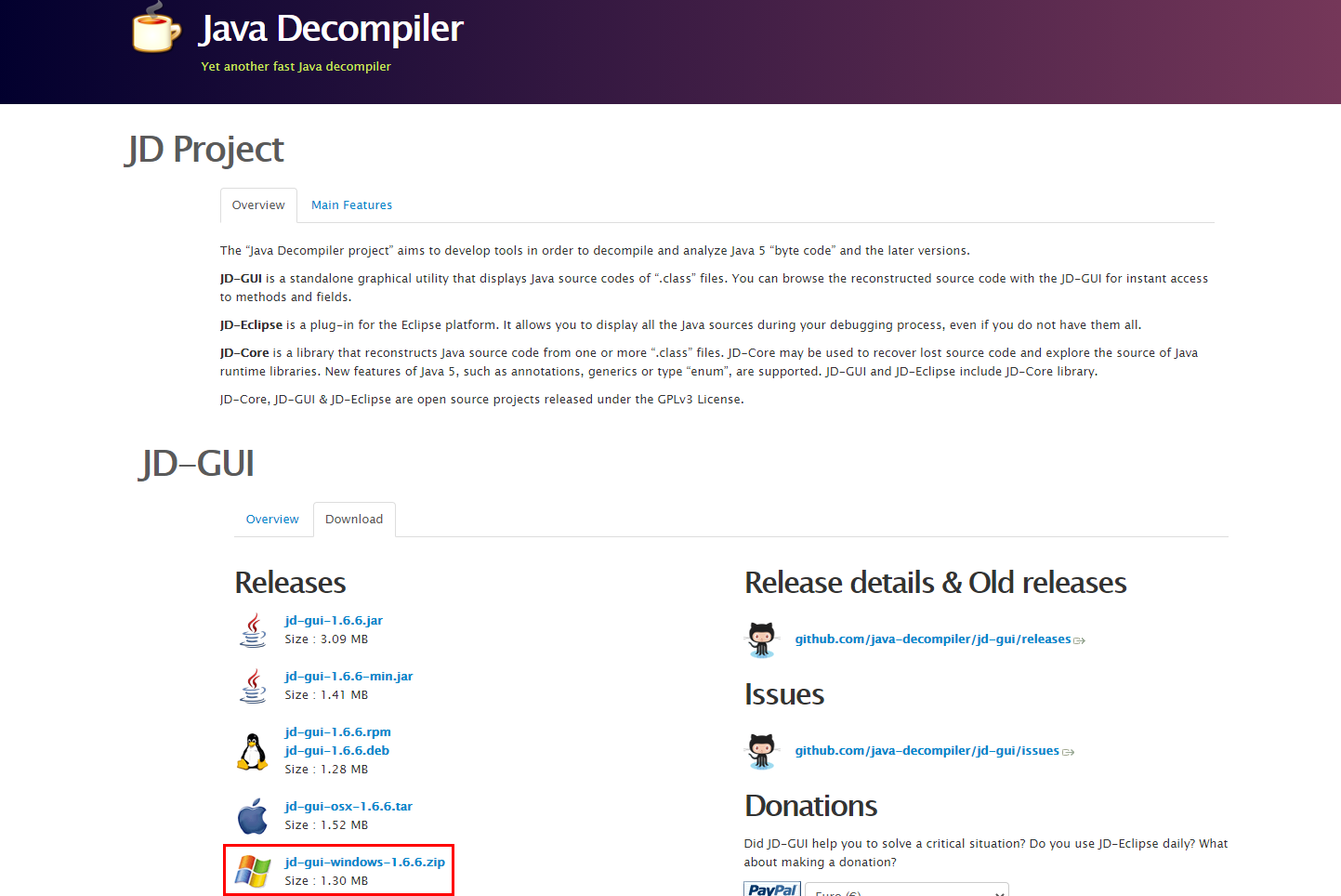
Task: Switch to the Main Features tab
Action: tap(351, 204)
